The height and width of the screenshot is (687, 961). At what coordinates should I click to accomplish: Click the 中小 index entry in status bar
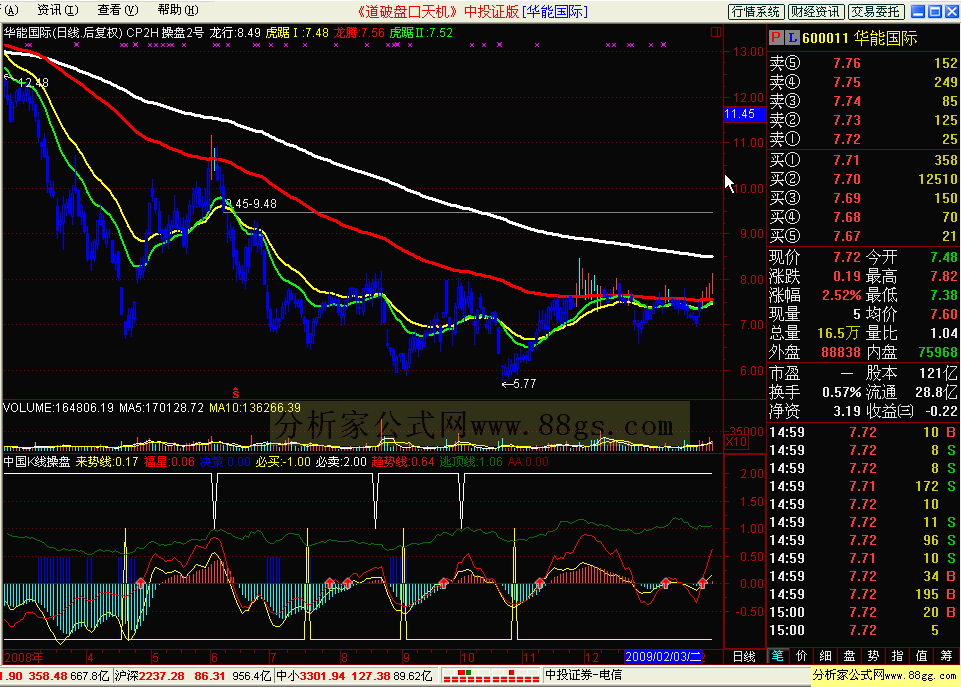(354, 676)
